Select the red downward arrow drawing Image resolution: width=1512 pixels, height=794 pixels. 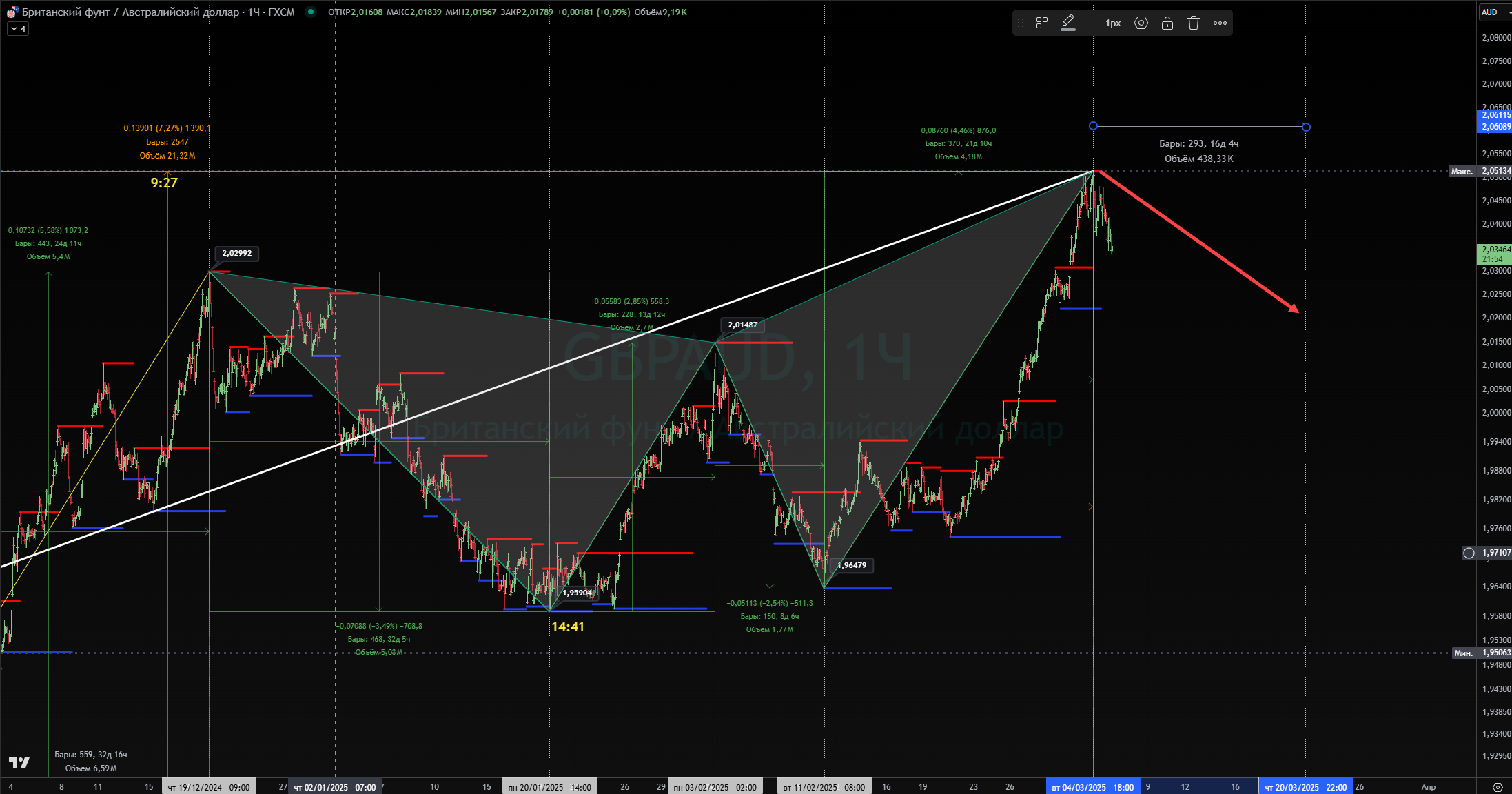(x=1199, y=243)
